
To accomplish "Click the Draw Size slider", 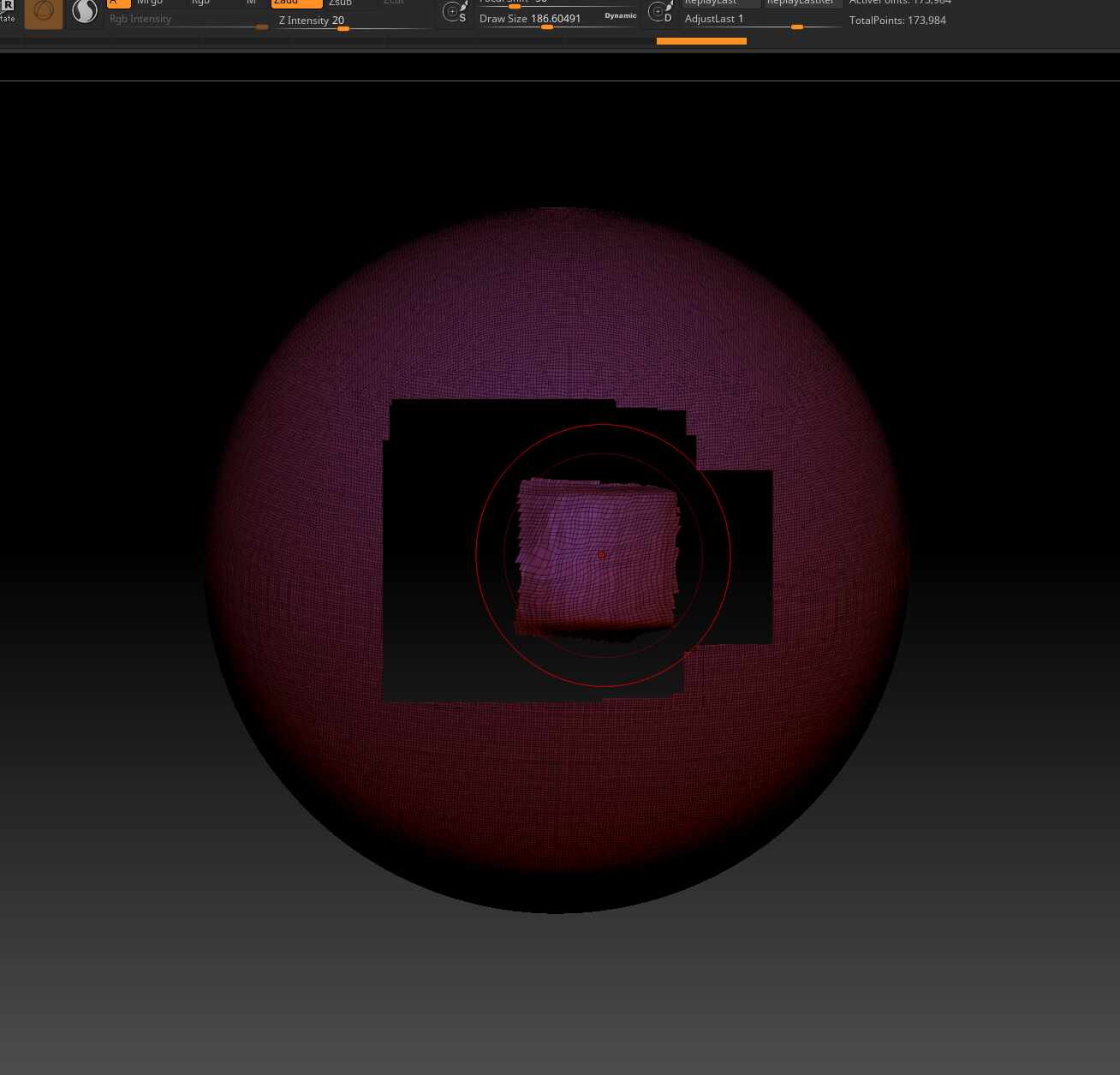I will coord(558,20).
